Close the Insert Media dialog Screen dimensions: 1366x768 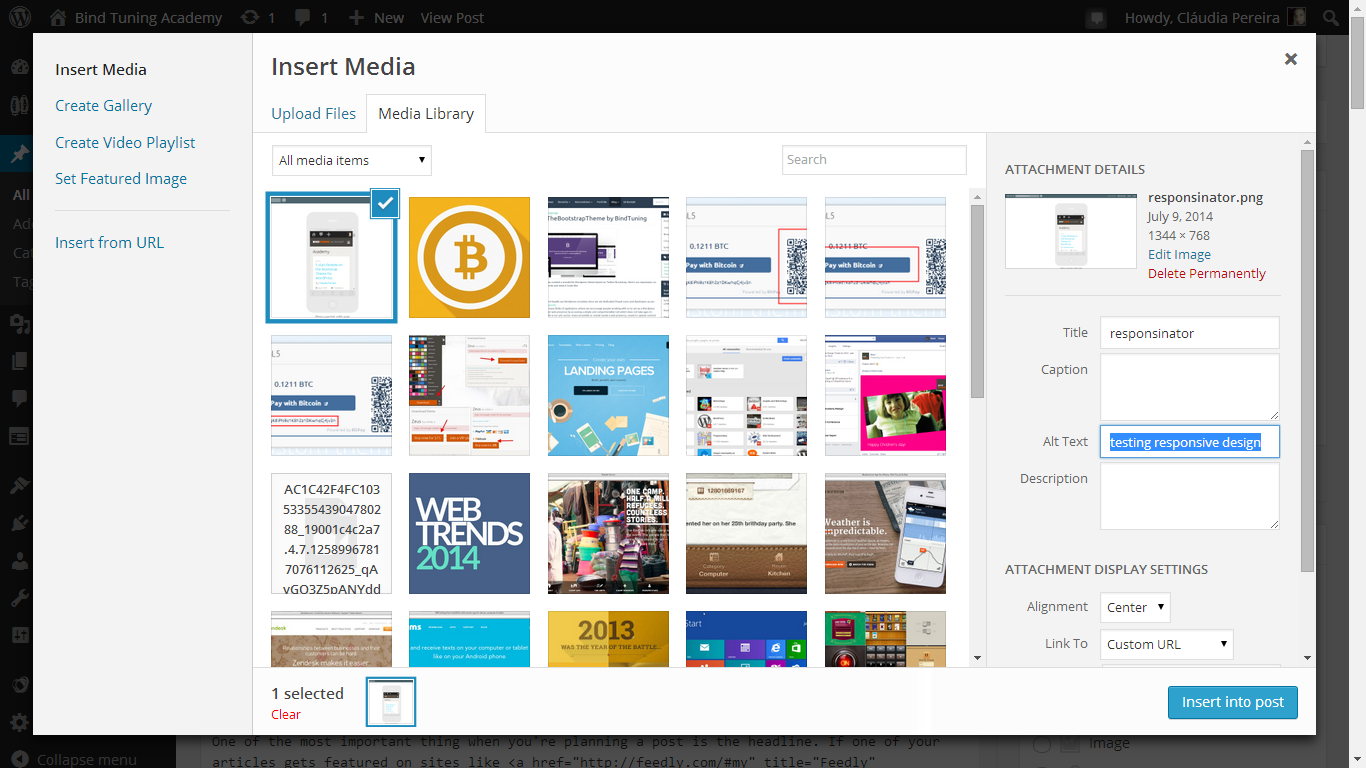(x=1291, y=59)
